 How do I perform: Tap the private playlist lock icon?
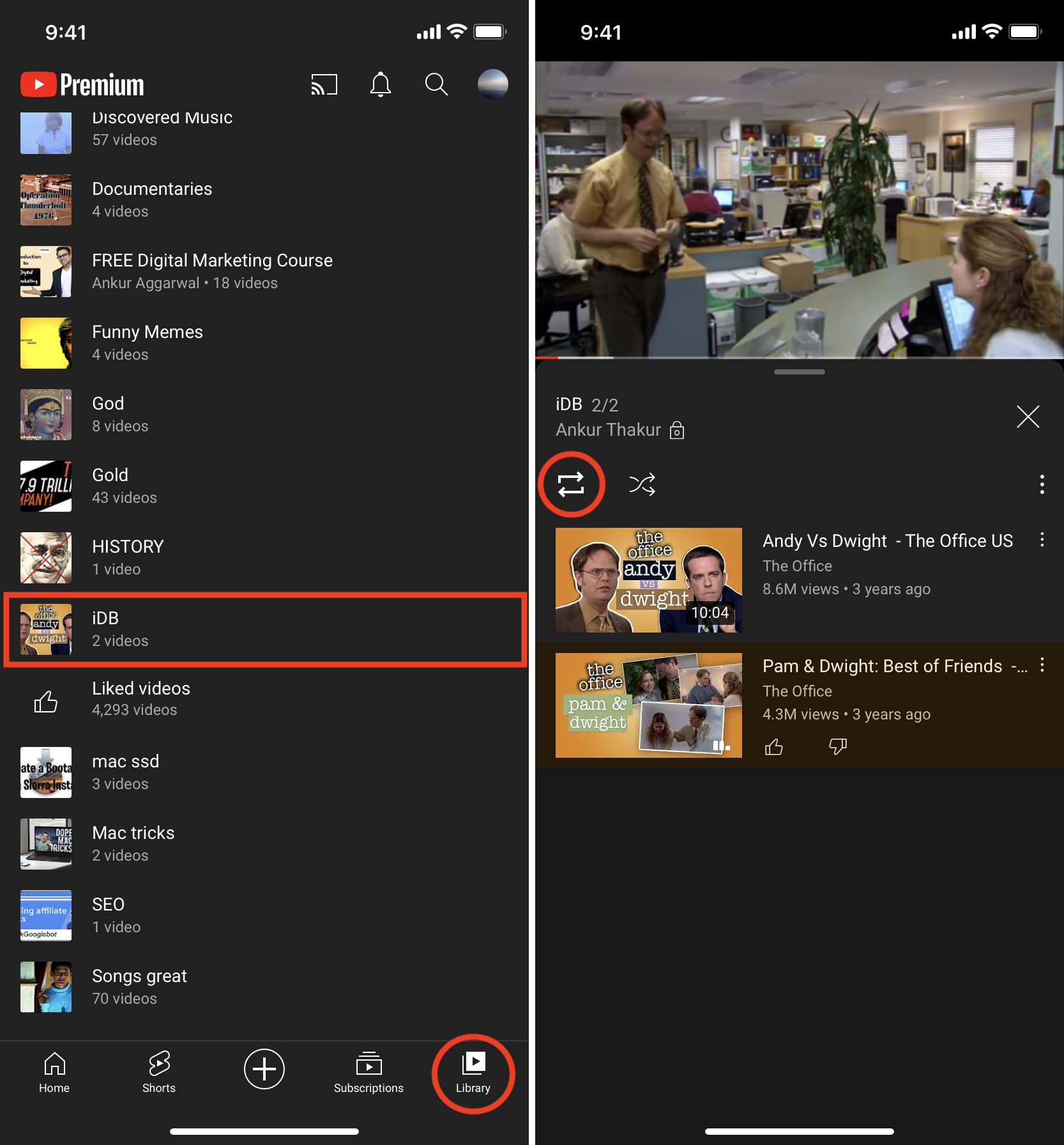(x=677, y=430)
